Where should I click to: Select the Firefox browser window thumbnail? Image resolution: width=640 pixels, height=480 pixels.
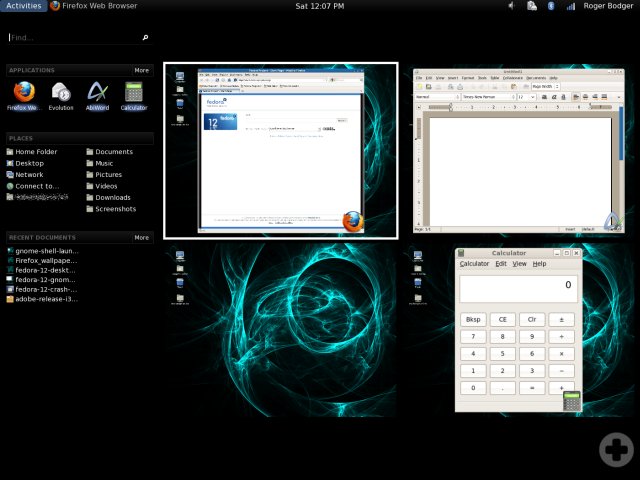tap(280, 150)
